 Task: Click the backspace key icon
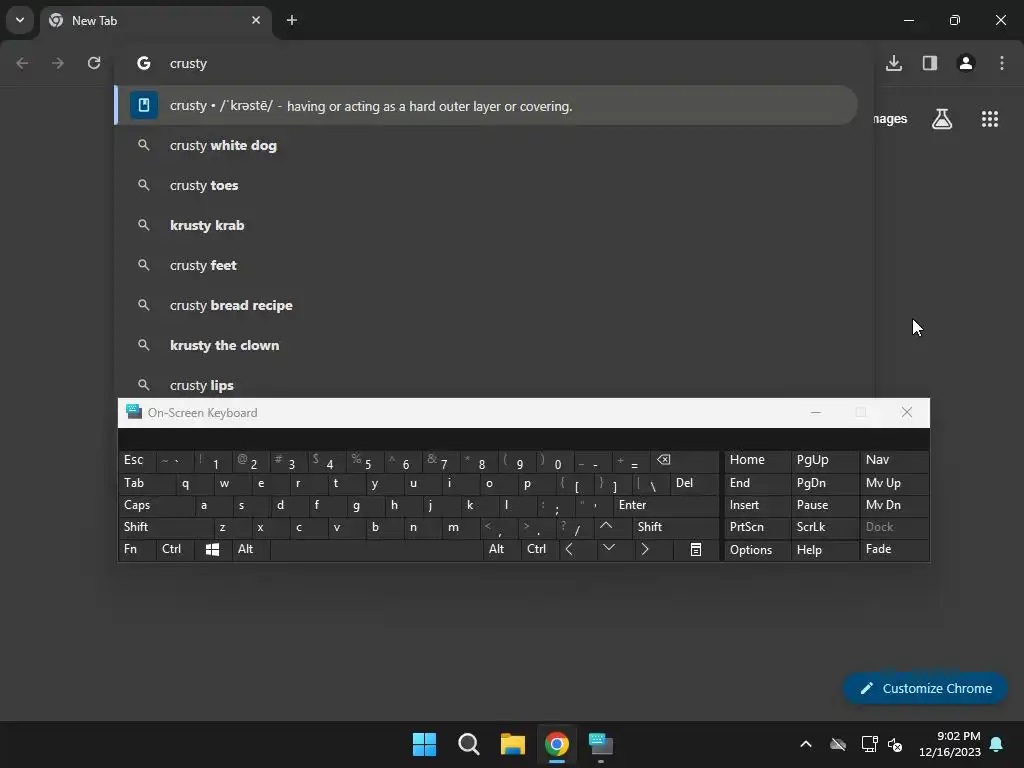(685, 460)
